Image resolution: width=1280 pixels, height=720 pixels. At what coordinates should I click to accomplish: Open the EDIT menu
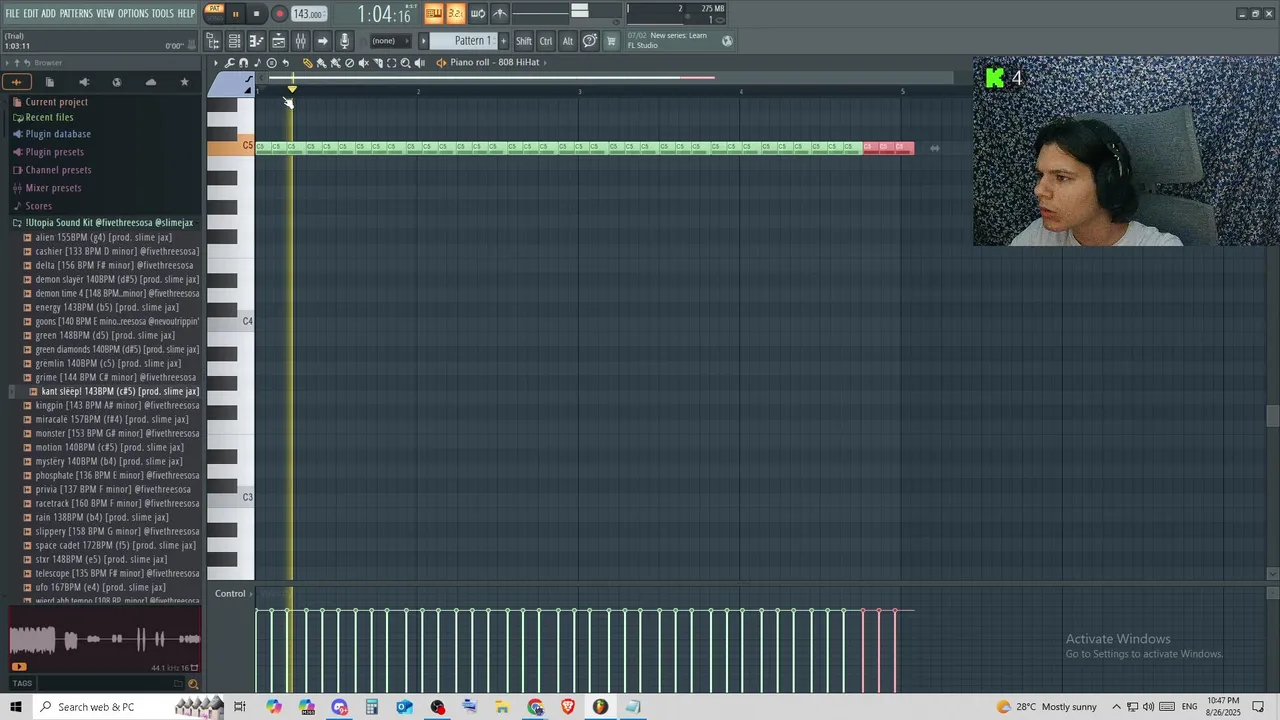(x=31, y=14)
